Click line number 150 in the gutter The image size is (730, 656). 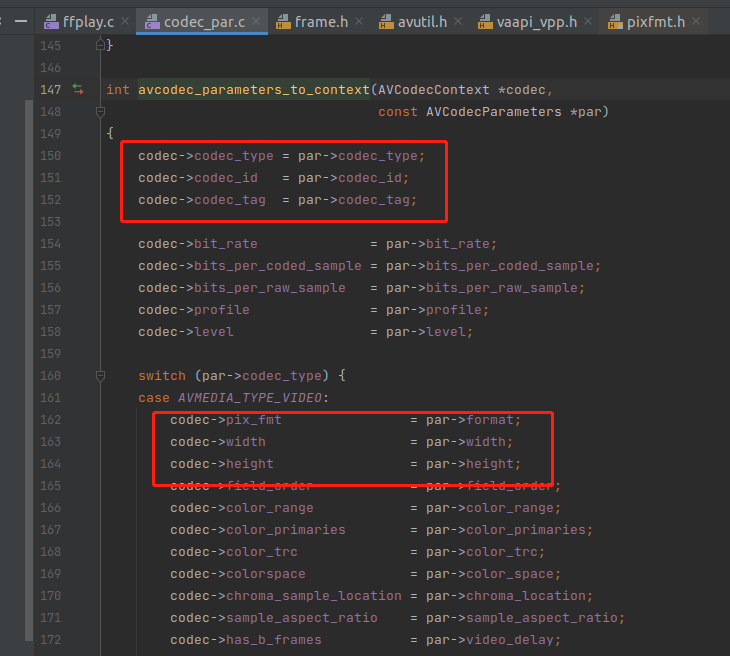[50, 156]
